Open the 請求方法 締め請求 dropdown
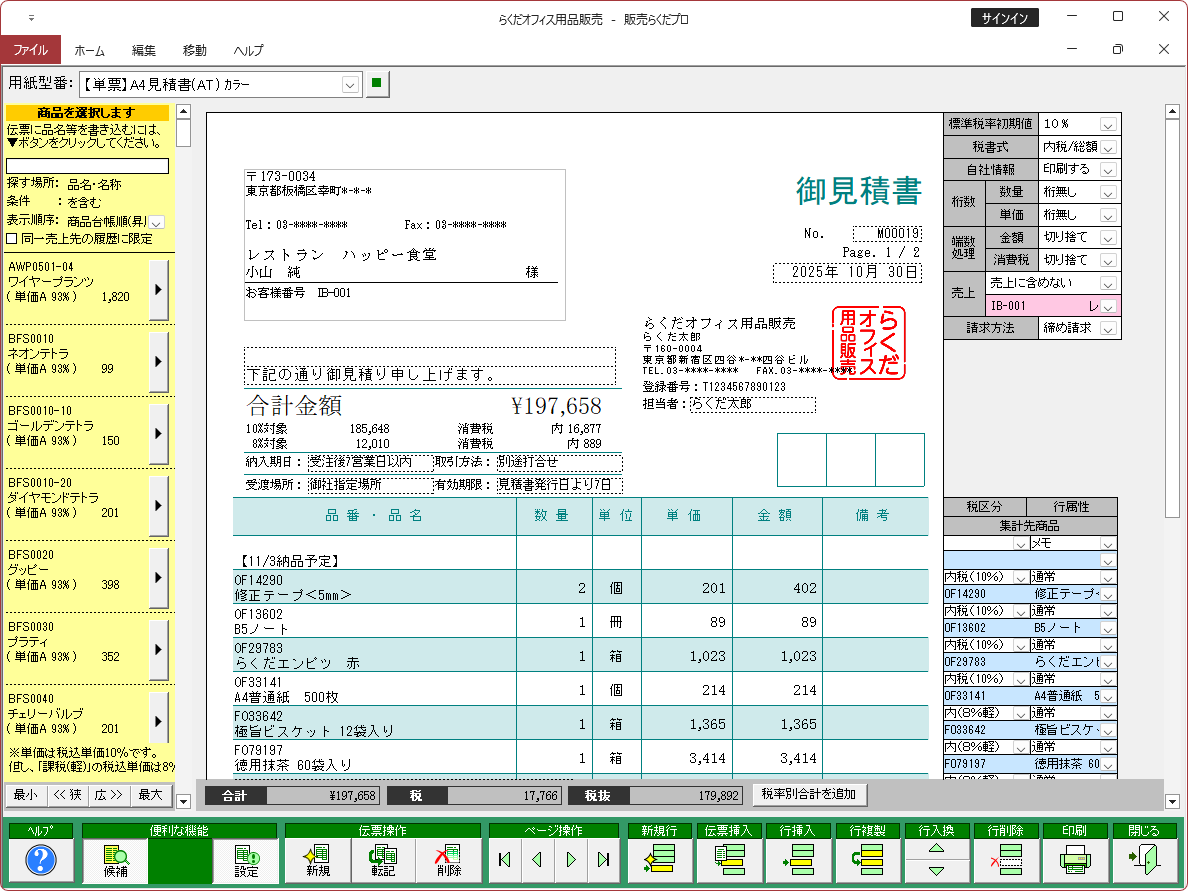This screenshot has height=891, width=1188. (1108, 328)
